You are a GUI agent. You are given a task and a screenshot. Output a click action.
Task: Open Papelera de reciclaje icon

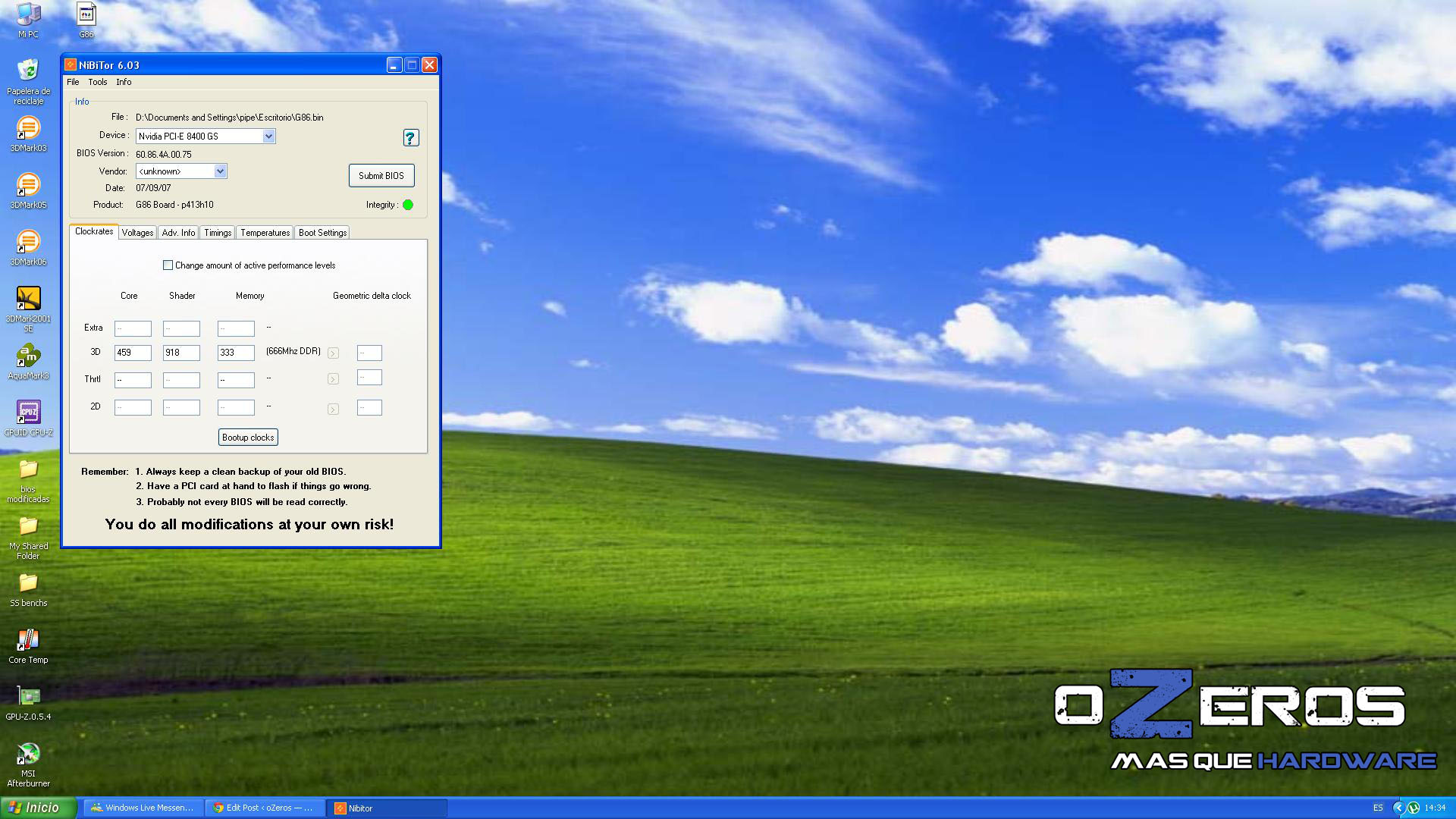pyautogui.click(x=28, y=81)
